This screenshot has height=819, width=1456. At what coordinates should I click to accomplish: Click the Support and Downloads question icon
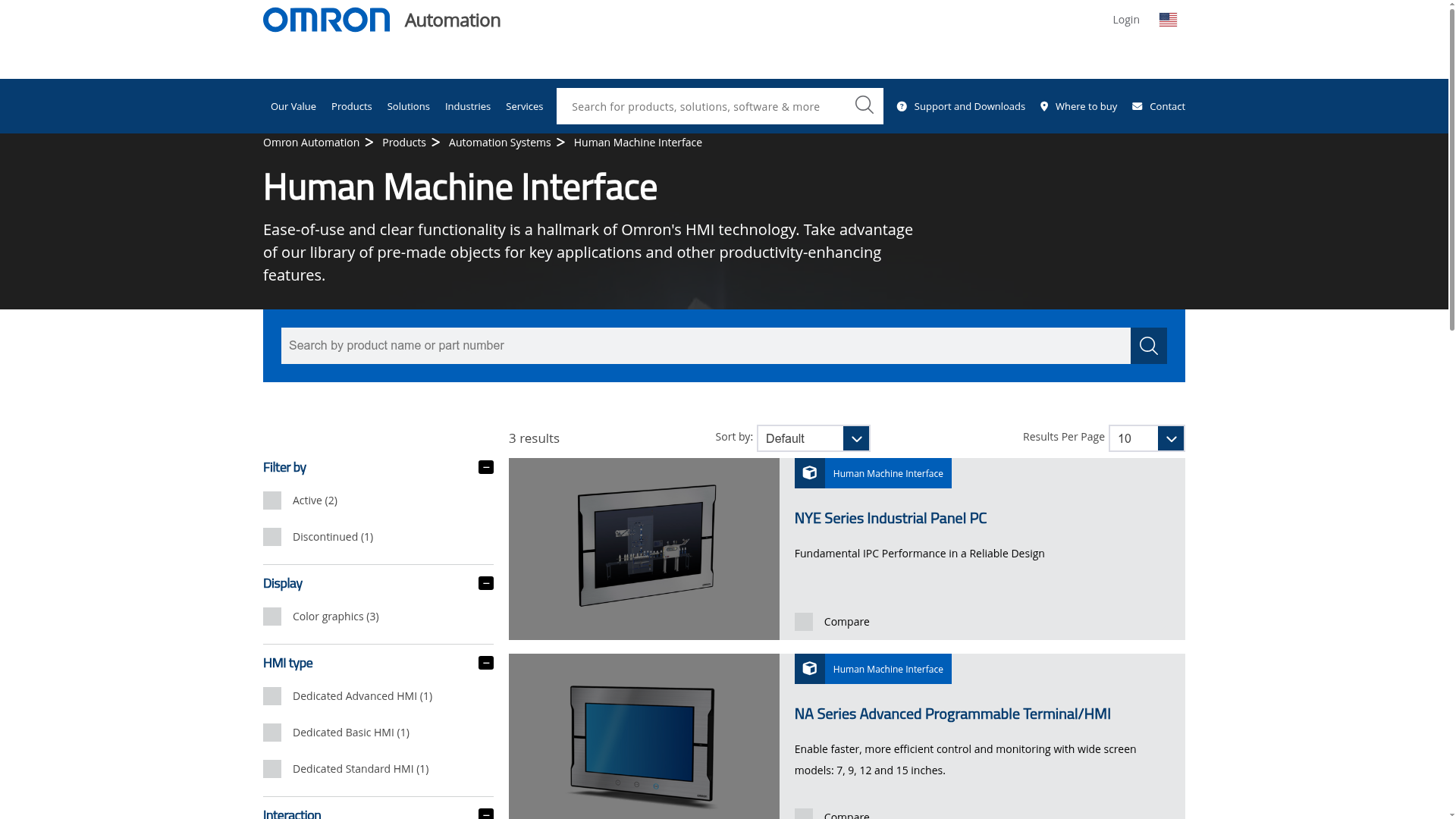pos(902,106)
